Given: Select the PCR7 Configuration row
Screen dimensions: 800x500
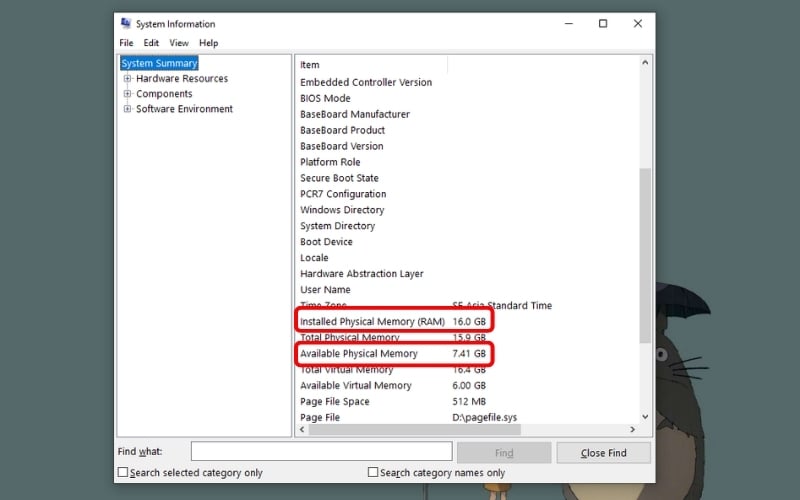Looking at the screenshot, I should click(467, 194).
